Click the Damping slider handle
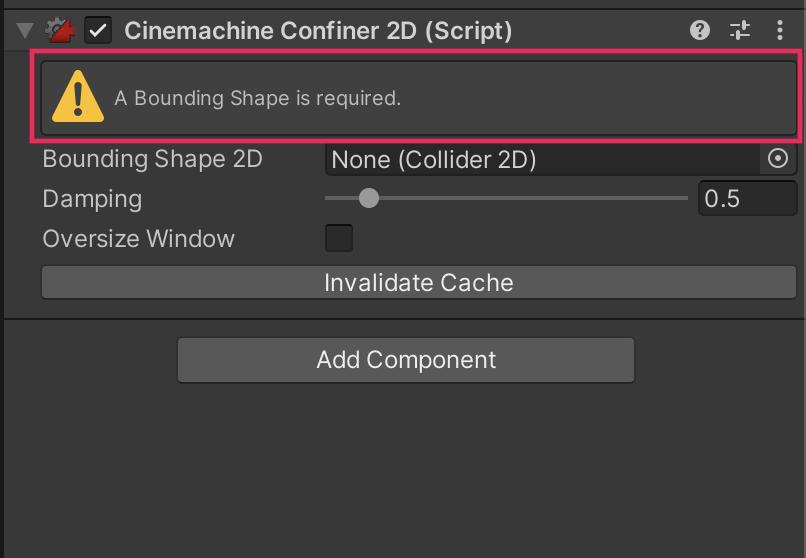806x558 pixels. [369, 198]
